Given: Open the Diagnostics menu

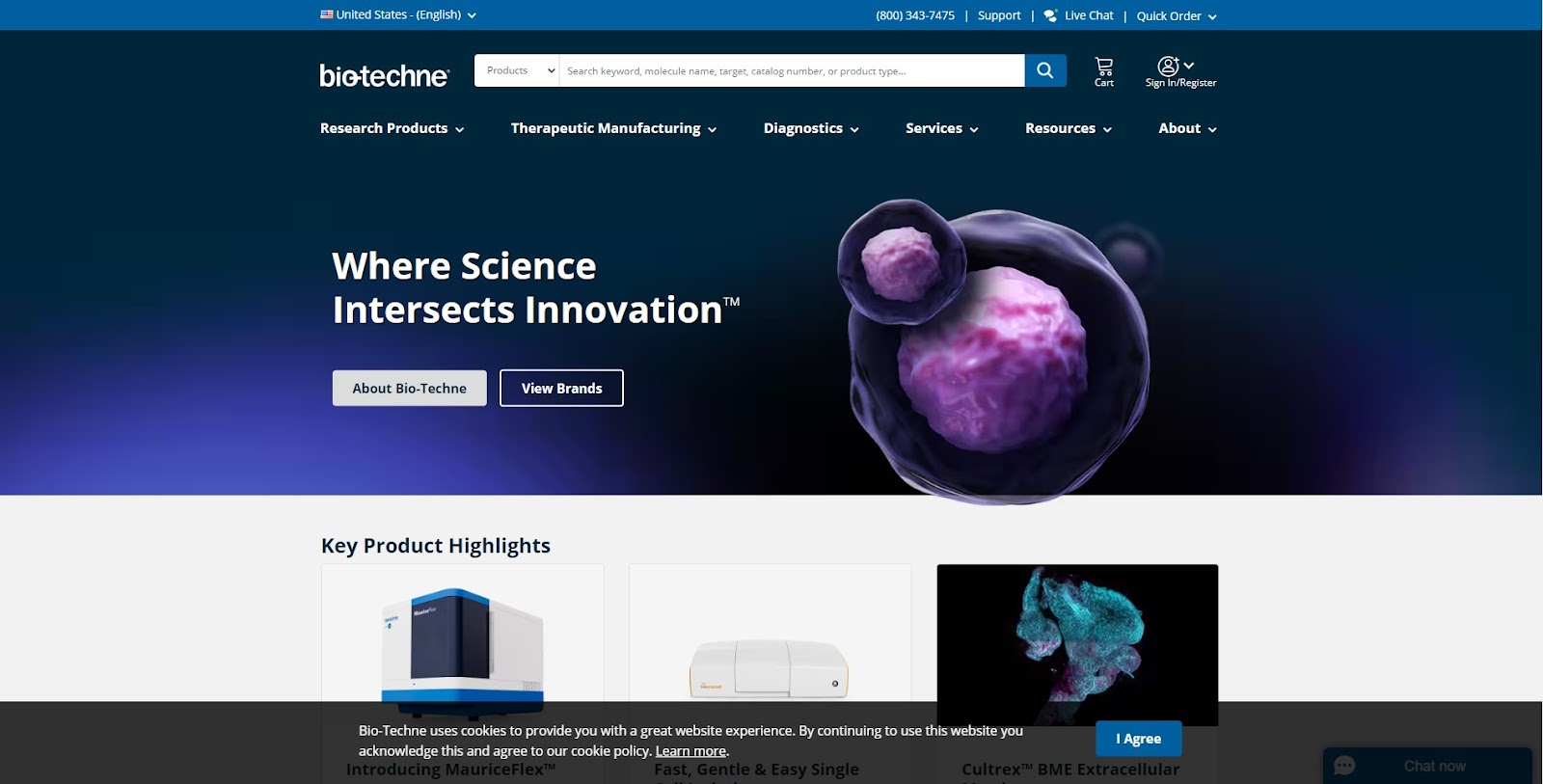Looking at the screenshot, I should pyautogui.click(x=811, y=128).
